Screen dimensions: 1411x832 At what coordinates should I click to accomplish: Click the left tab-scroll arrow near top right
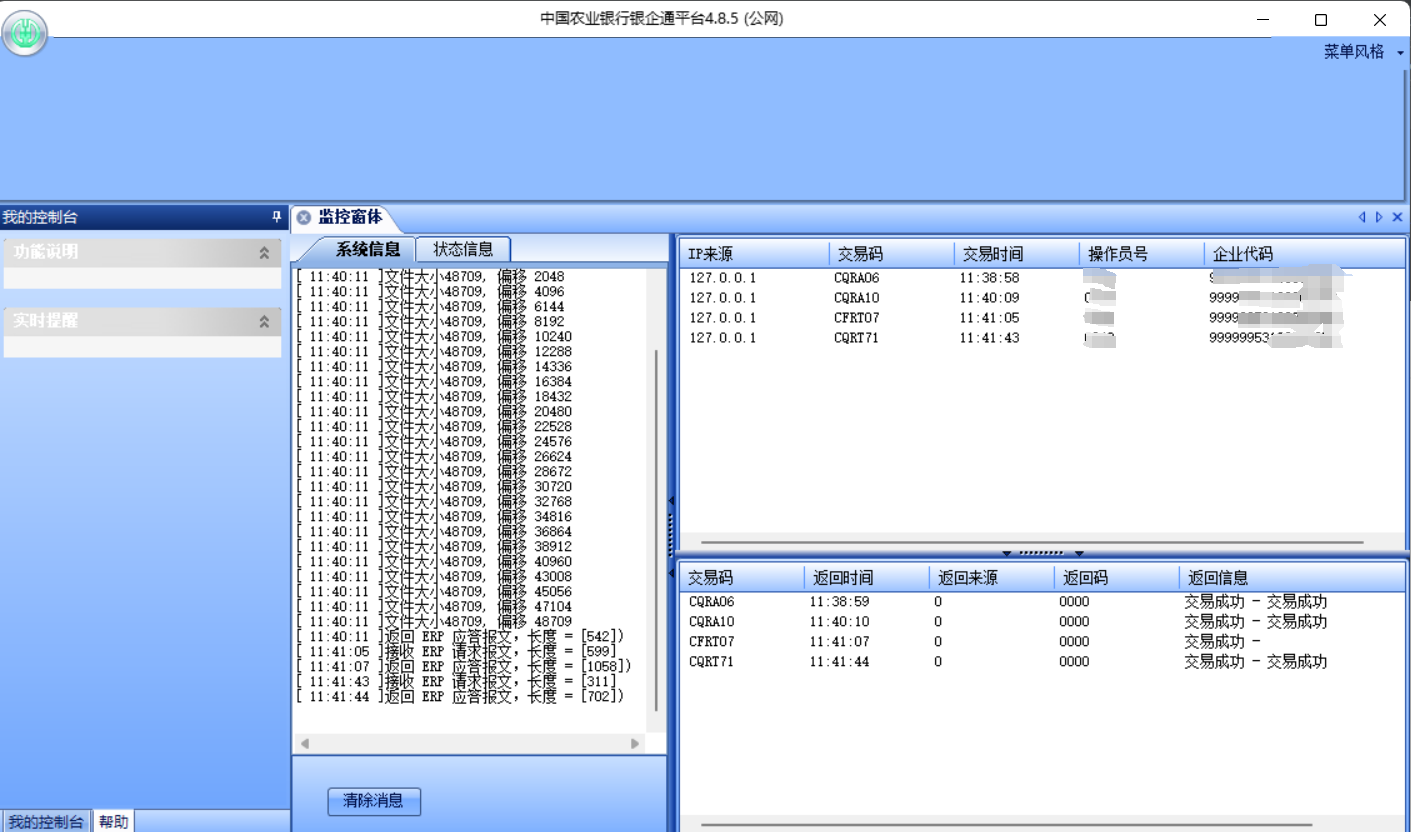click(1361, 217)
